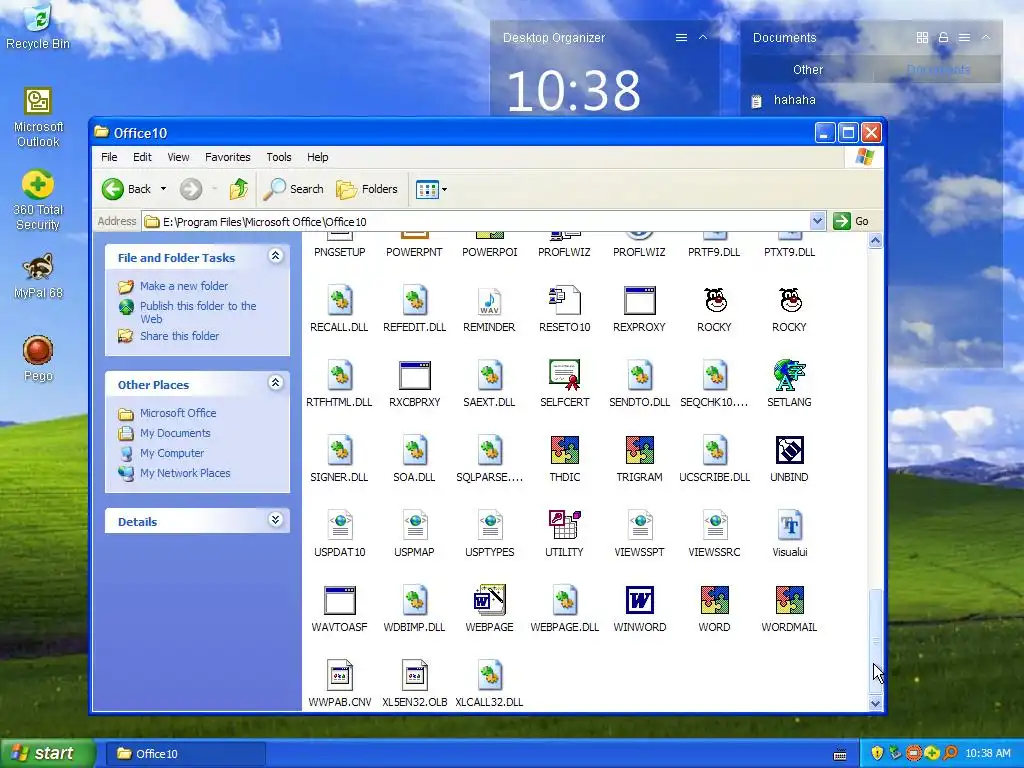The width and height of the screenshot is (1024, 768).
Task: Select the Visualui font icon
Action: [789, 525]
